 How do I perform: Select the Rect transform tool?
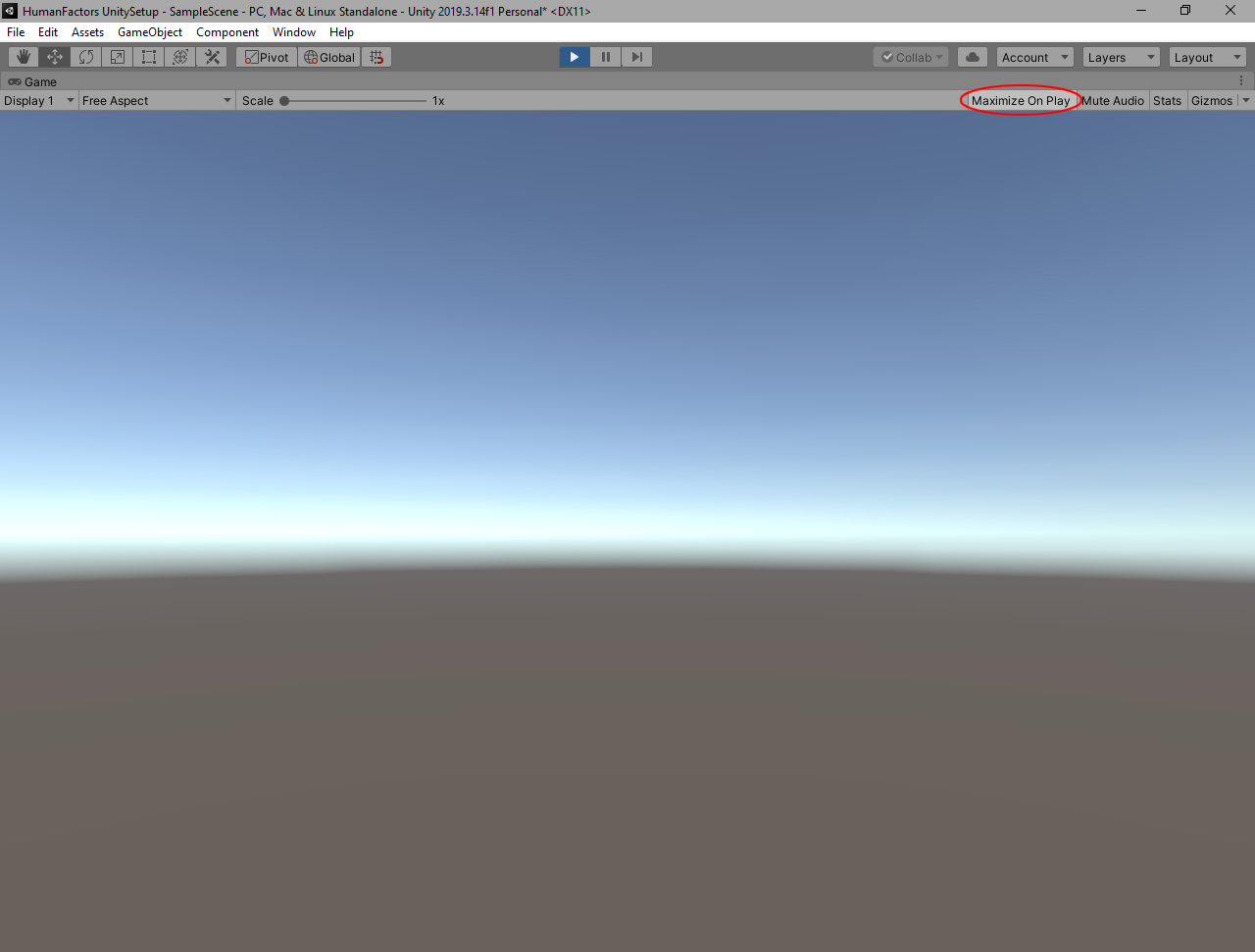(x=149, y=57)
